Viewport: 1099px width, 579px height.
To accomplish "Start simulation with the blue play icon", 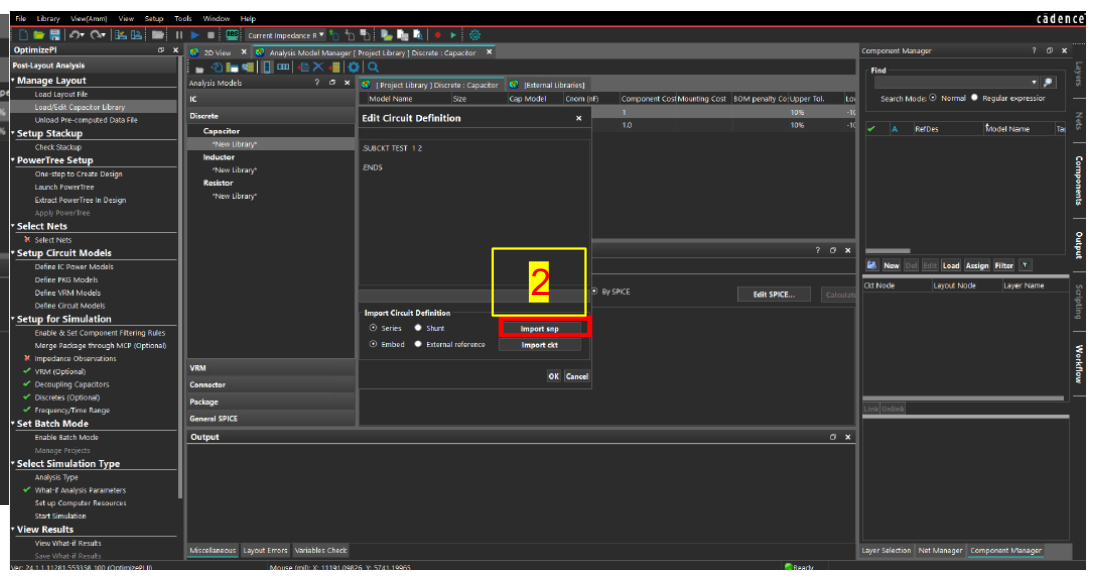I will 195,35.
